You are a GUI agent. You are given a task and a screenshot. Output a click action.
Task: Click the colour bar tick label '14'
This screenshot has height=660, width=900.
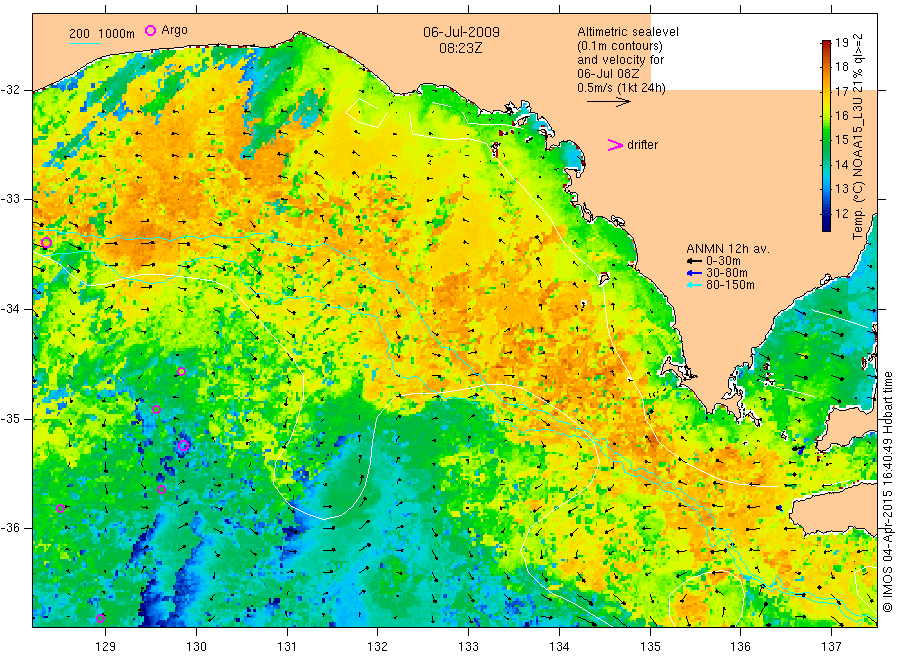pyautogui.click(x=841, y=165)
